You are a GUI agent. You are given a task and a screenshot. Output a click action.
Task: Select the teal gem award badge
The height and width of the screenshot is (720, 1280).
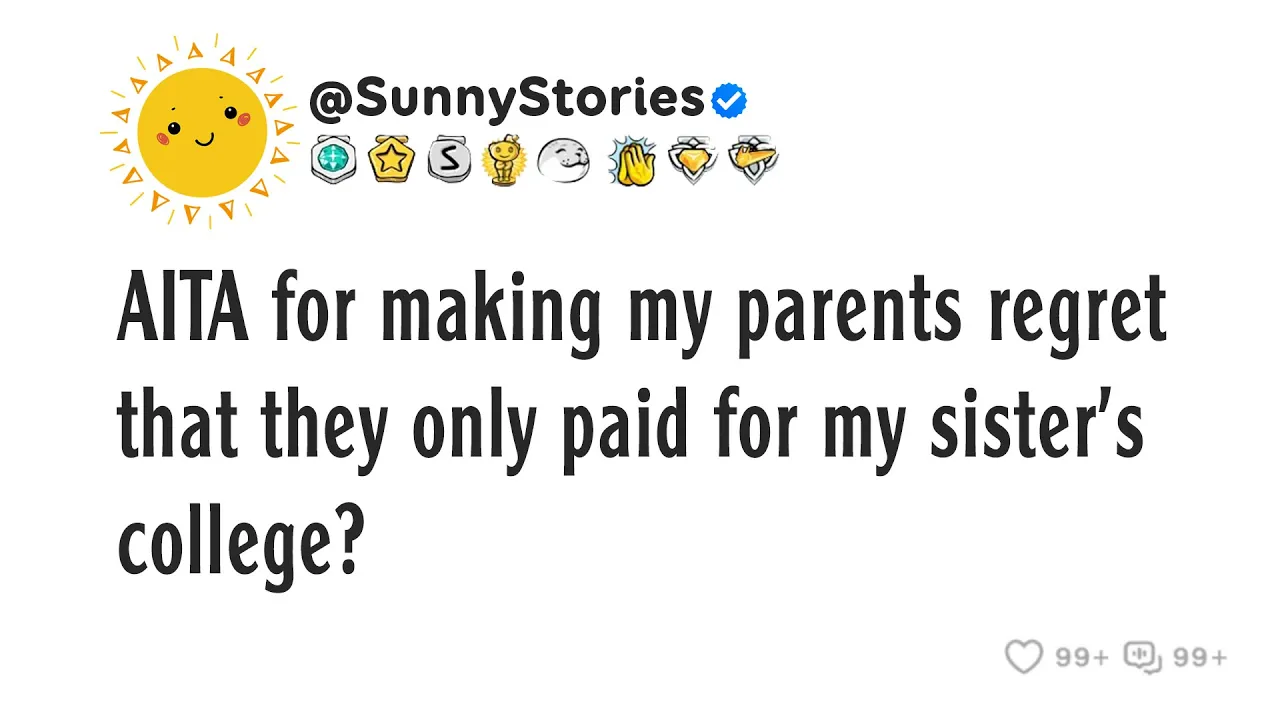click(333, 160)
